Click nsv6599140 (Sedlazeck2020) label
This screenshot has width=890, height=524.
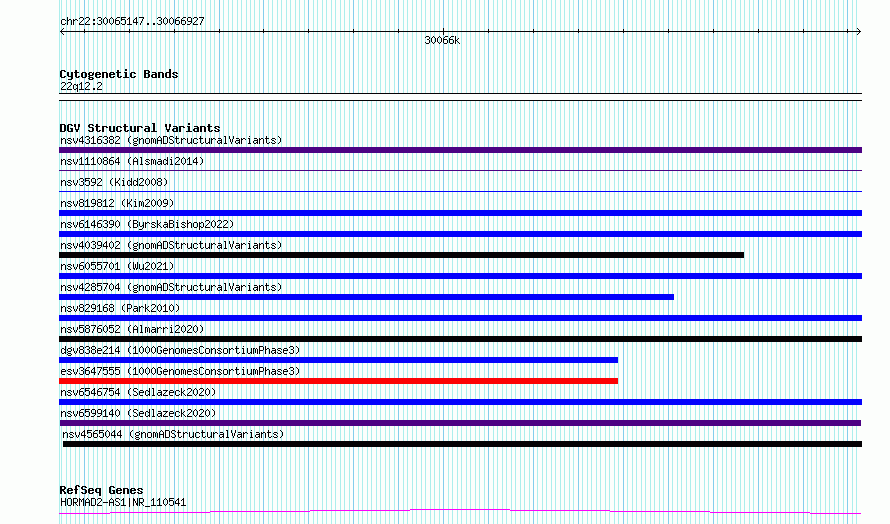tap(138, 413)
